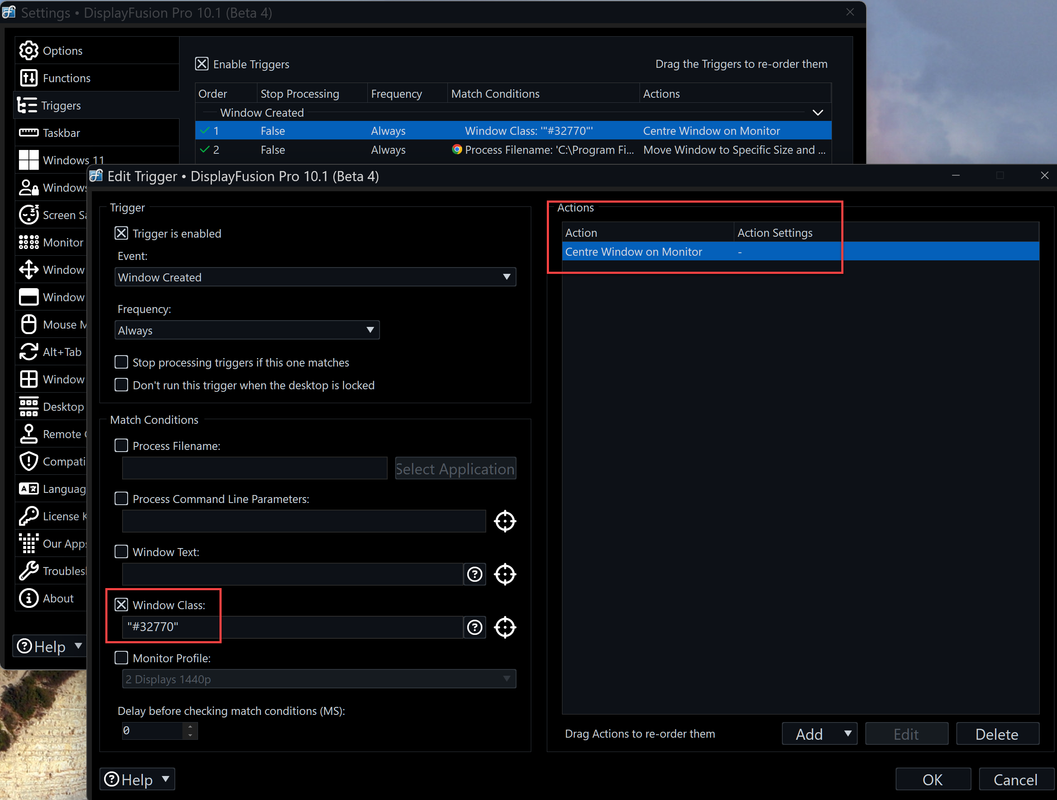Enable Don't run trigger when desktop locked
The width and height of the screenshot is (1057, 800).
tap(121, 385)
